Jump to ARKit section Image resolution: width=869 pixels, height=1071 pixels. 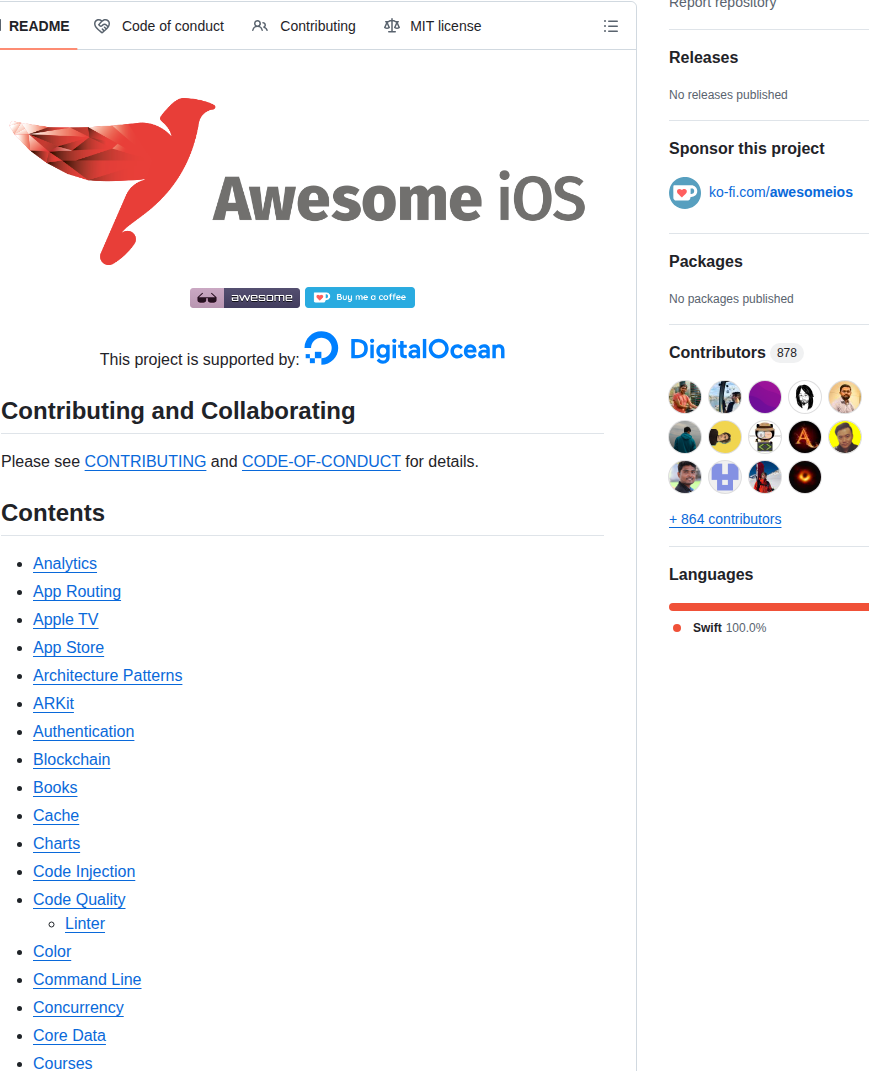pyautogui.click(x=53, y=704)
